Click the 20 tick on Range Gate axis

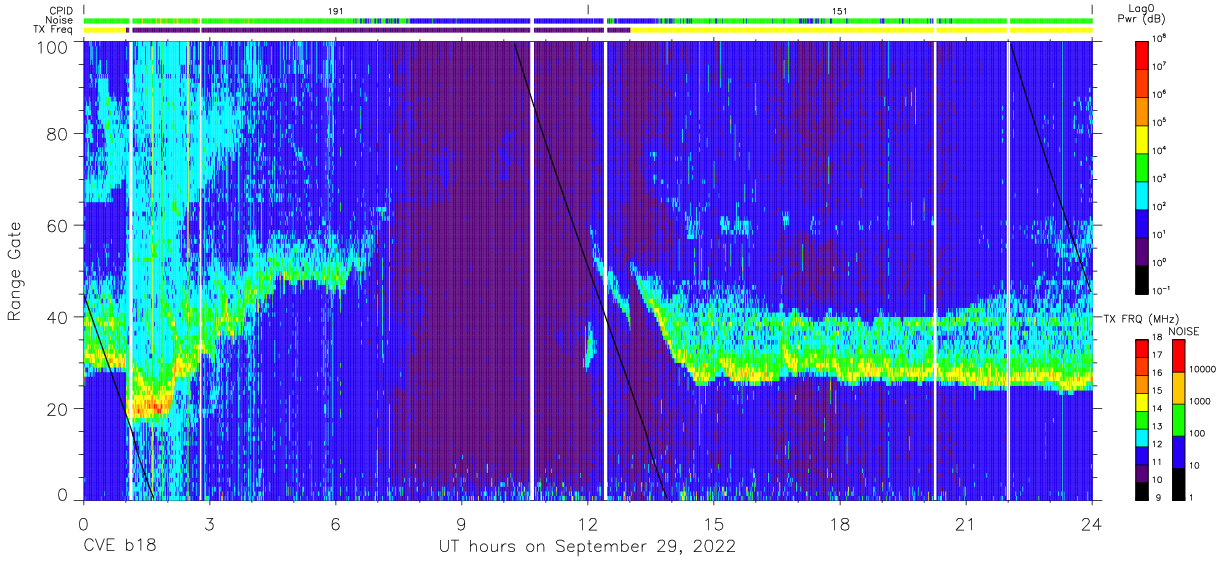pos(58,409)
